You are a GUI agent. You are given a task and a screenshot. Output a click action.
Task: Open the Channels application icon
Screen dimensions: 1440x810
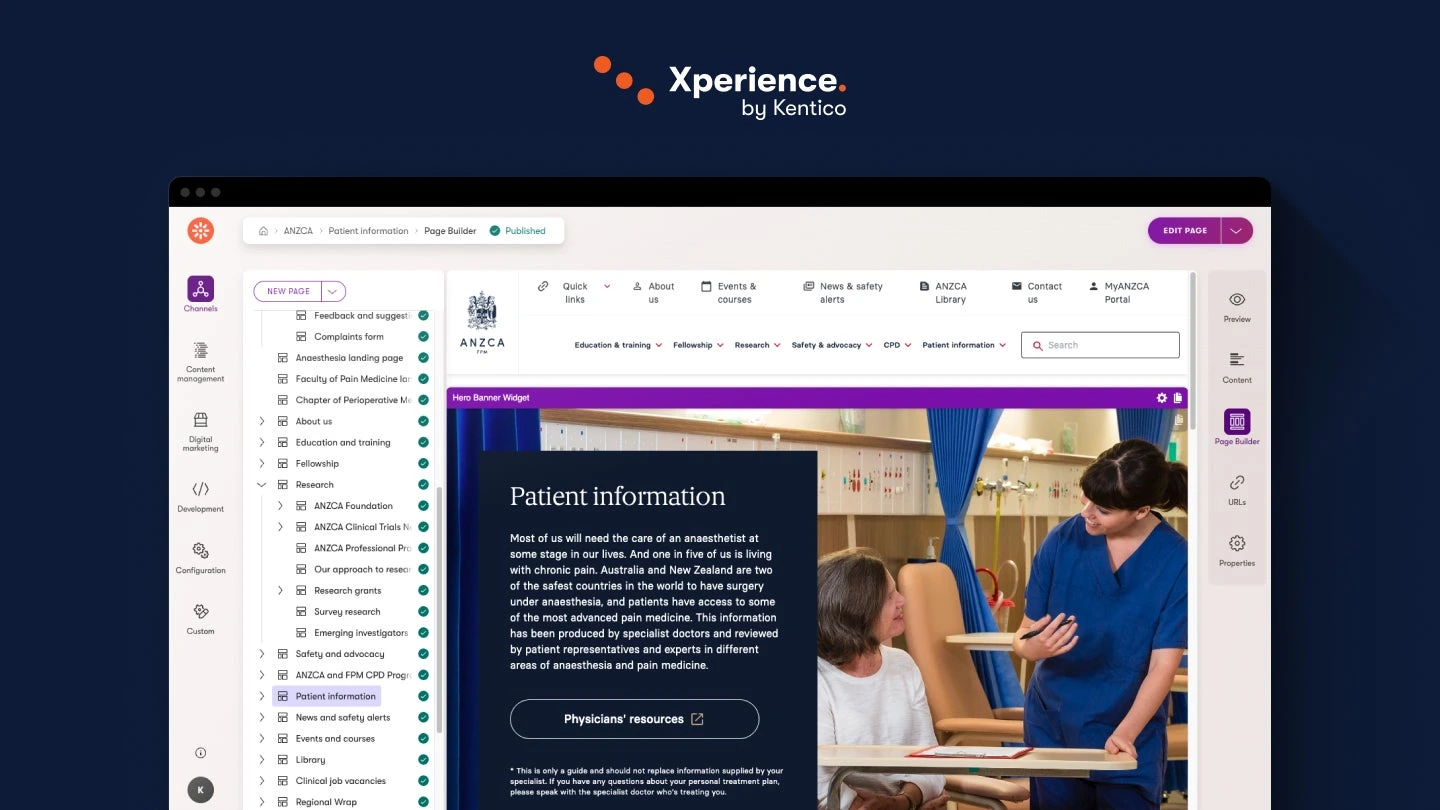(x=200, y=289)
